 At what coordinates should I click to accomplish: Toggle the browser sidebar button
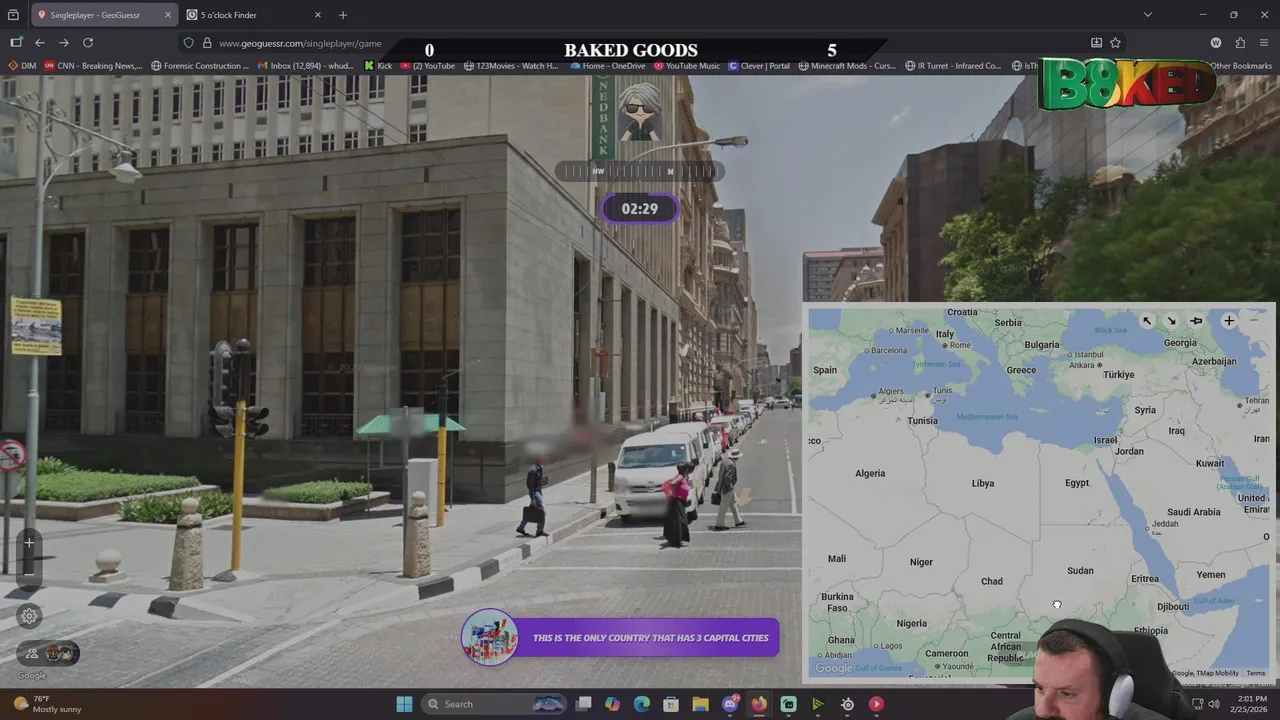click(x=16, y=43)
